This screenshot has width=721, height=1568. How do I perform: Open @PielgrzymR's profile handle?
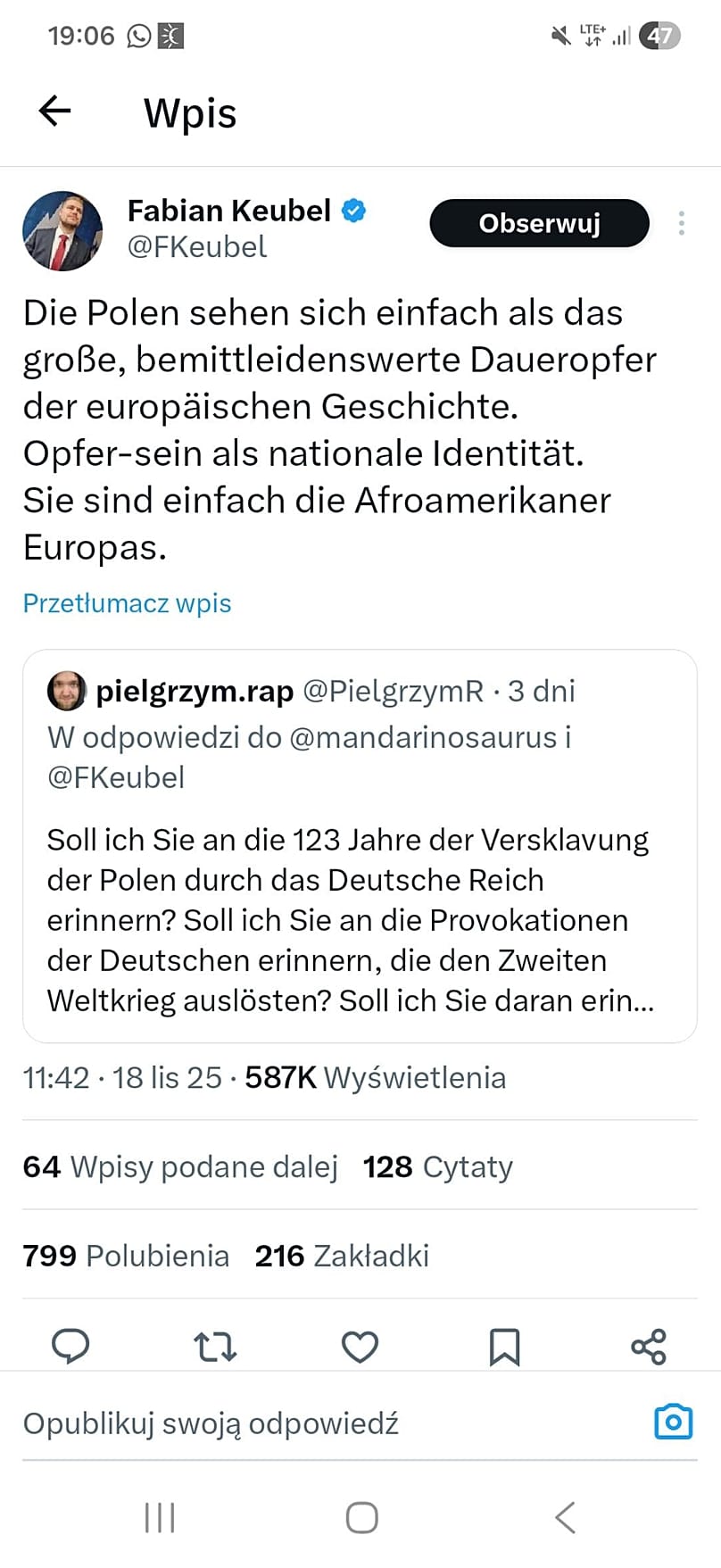click(394, 690)
